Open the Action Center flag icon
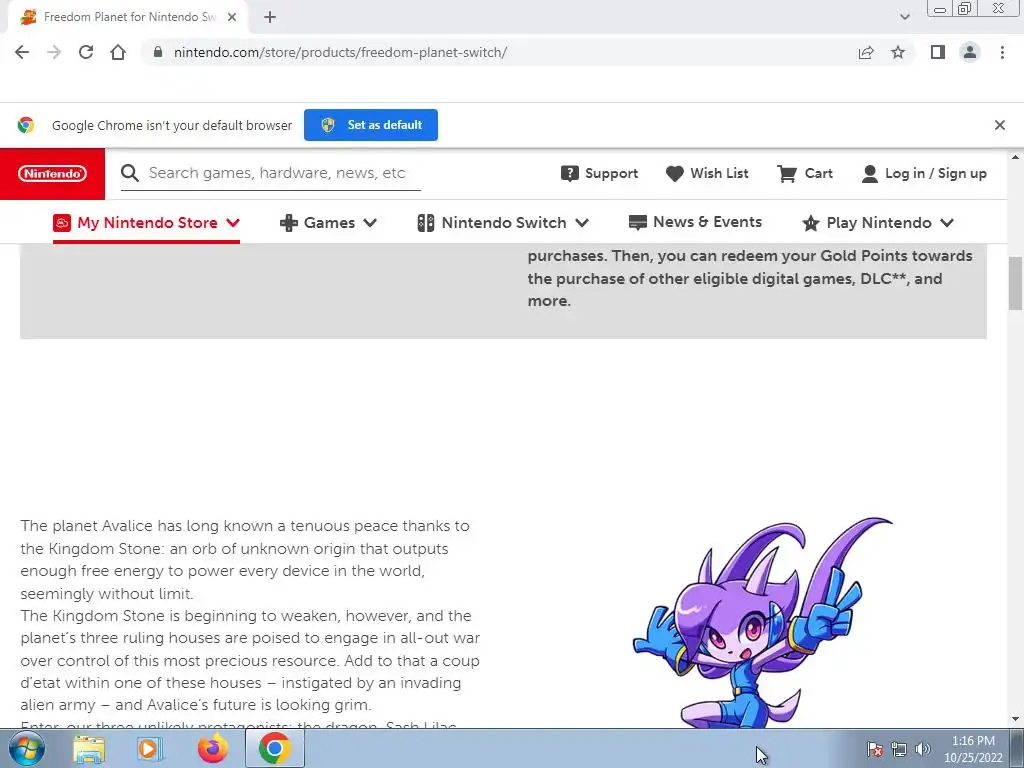 click(875, 749)
